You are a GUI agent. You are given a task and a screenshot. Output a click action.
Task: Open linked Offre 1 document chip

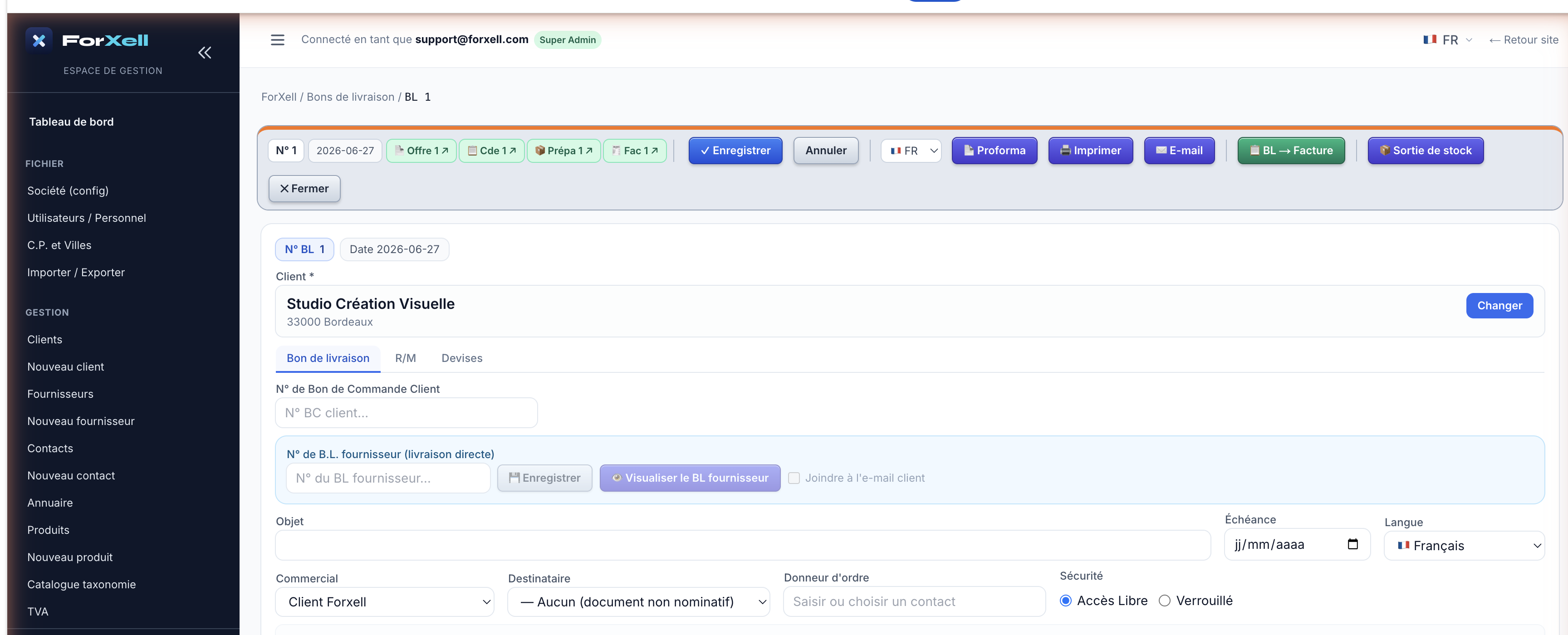click(x=421, y=151)
